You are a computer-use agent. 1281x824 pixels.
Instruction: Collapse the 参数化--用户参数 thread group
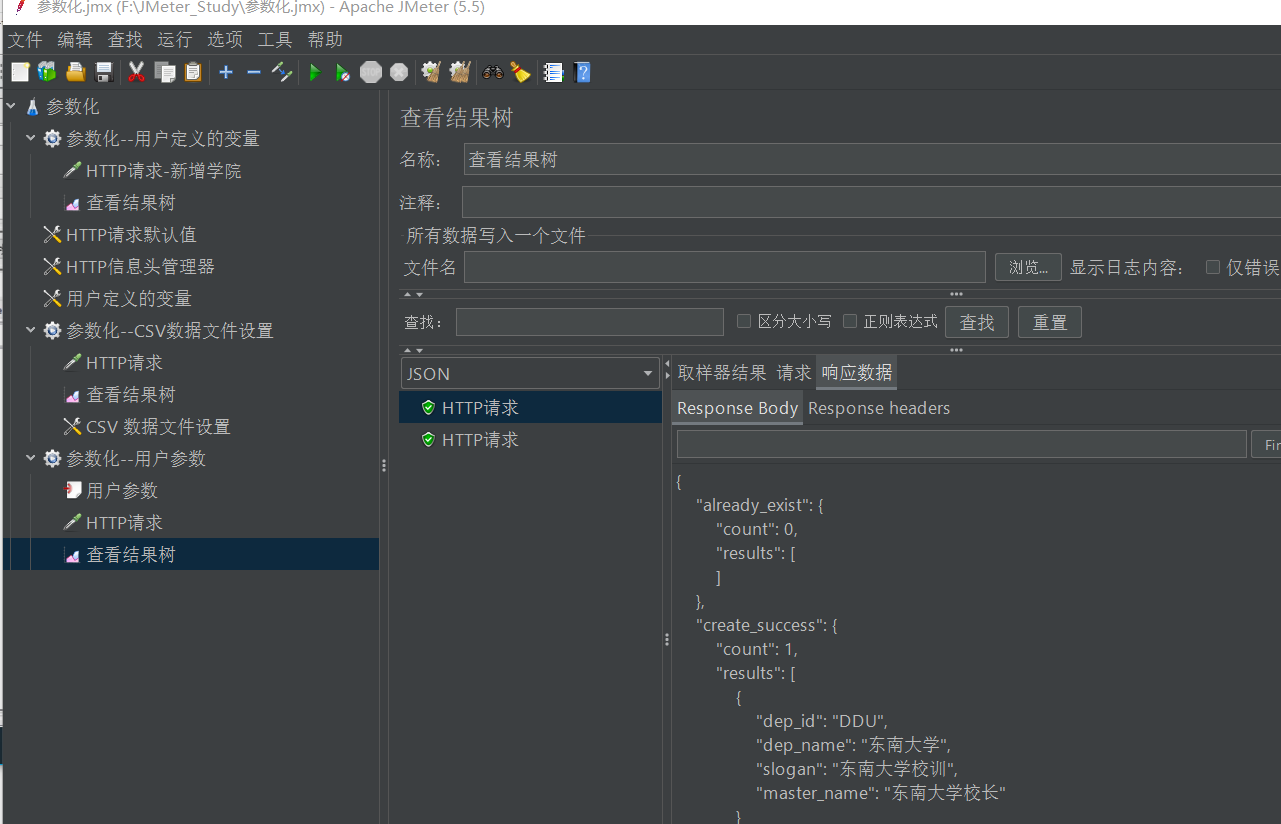(x=31, y=458)
